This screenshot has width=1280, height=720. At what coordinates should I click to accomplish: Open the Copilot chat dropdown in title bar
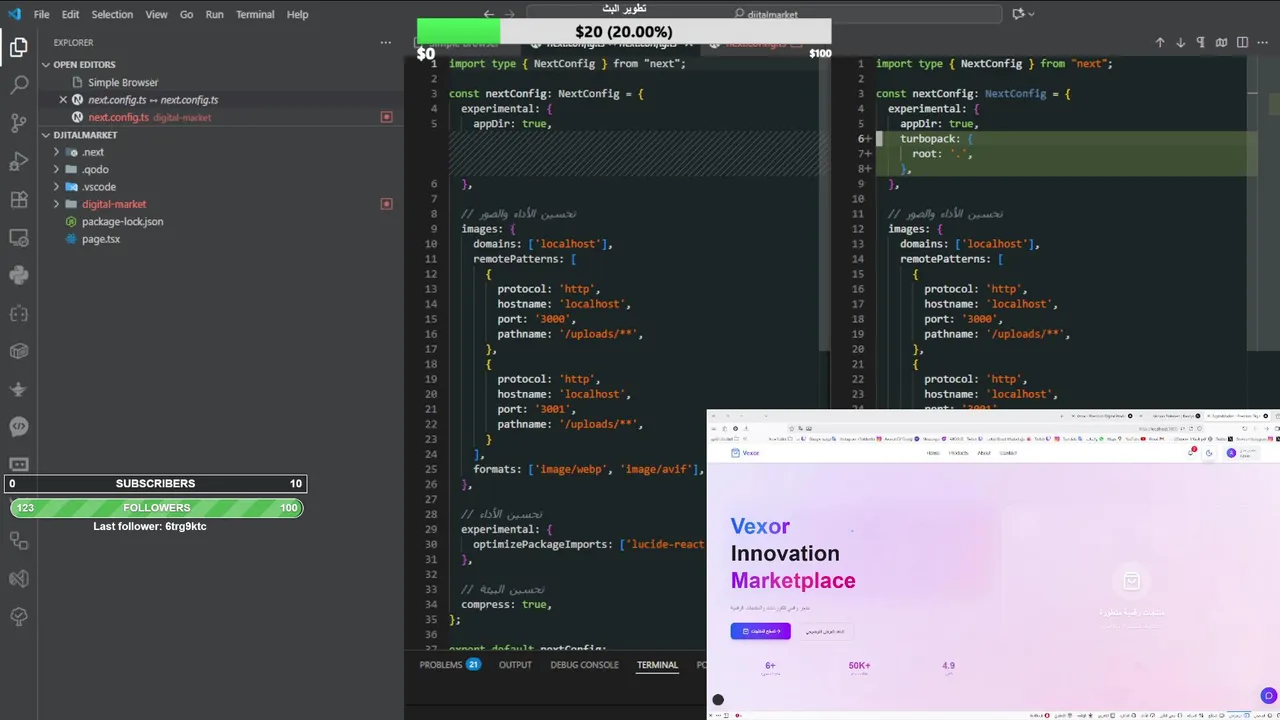1024,14
